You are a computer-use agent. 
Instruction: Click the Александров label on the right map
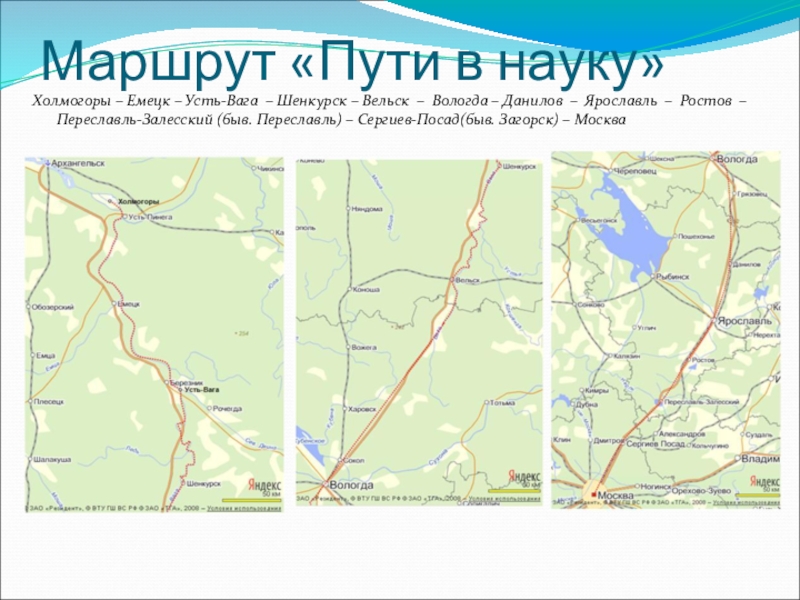pyautogui.click(x=682, y=434)
